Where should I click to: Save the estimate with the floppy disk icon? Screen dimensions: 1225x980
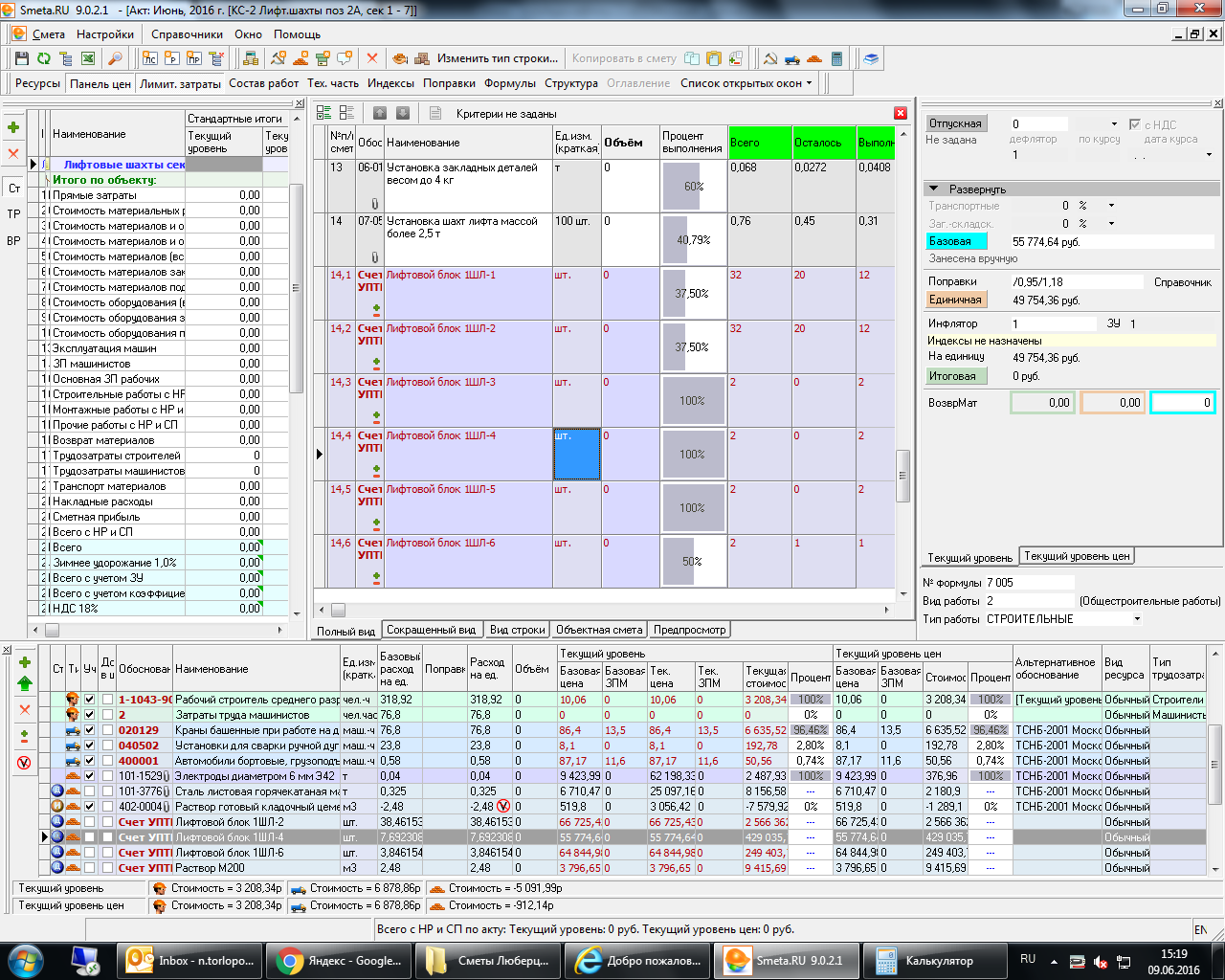[x=21, y=58]
